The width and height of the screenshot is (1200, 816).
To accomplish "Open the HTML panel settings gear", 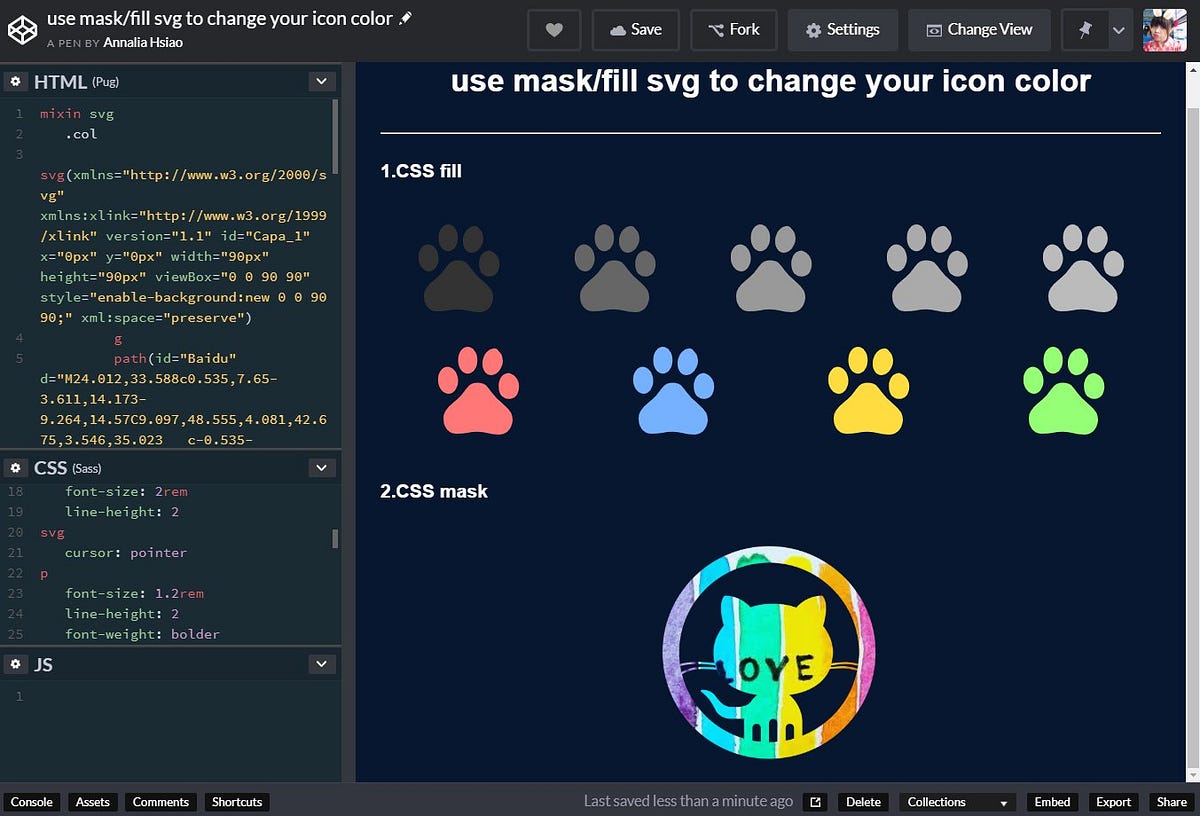I will click(14, 81).
